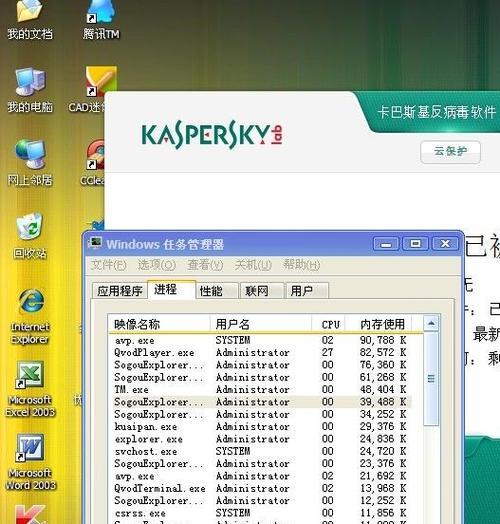Select the explorer.exe process
The image size is (500, 524).
pyautogui.click(x=261, y=439)
